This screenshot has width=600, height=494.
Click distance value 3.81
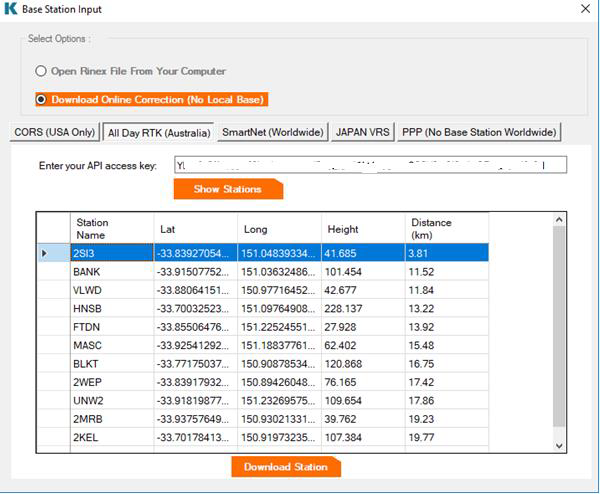tap(447, 253)
